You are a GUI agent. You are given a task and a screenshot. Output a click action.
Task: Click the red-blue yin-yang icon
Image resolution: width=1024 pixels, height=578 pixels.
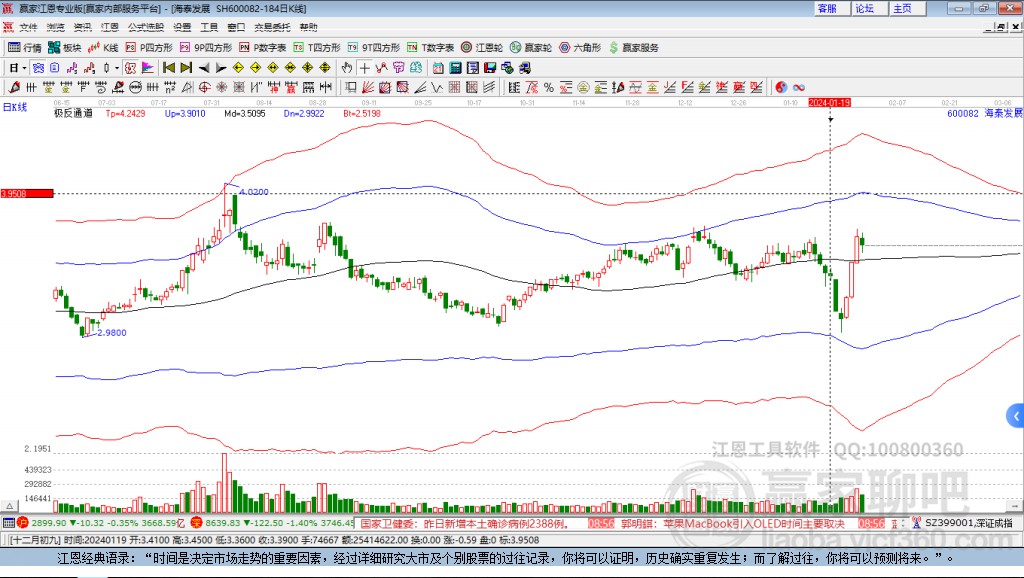[781, 88]
